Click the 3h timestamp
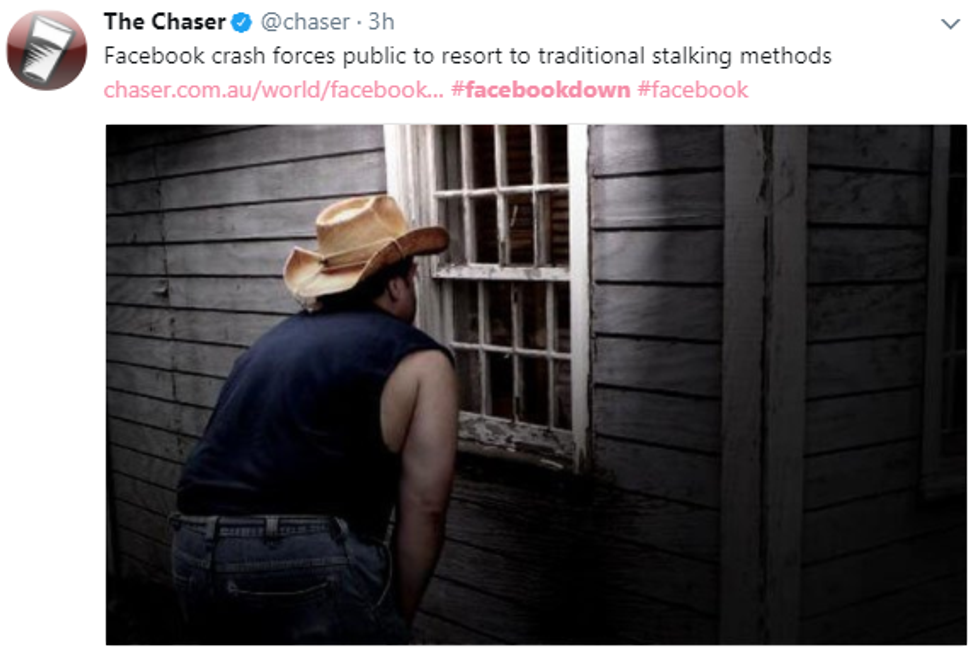This screenshot has width=980, height=665. click(381, 22)
